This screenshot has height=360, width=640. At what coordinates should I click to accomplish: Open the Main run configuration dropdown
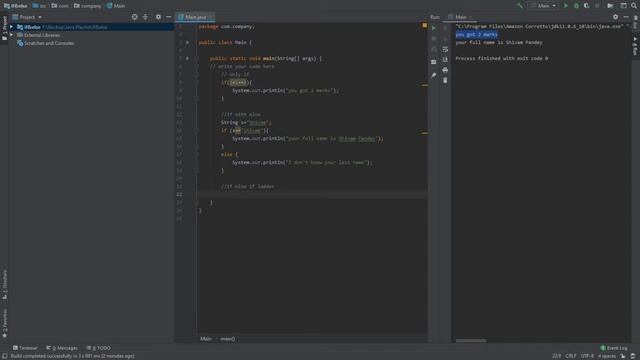(543, 6)
